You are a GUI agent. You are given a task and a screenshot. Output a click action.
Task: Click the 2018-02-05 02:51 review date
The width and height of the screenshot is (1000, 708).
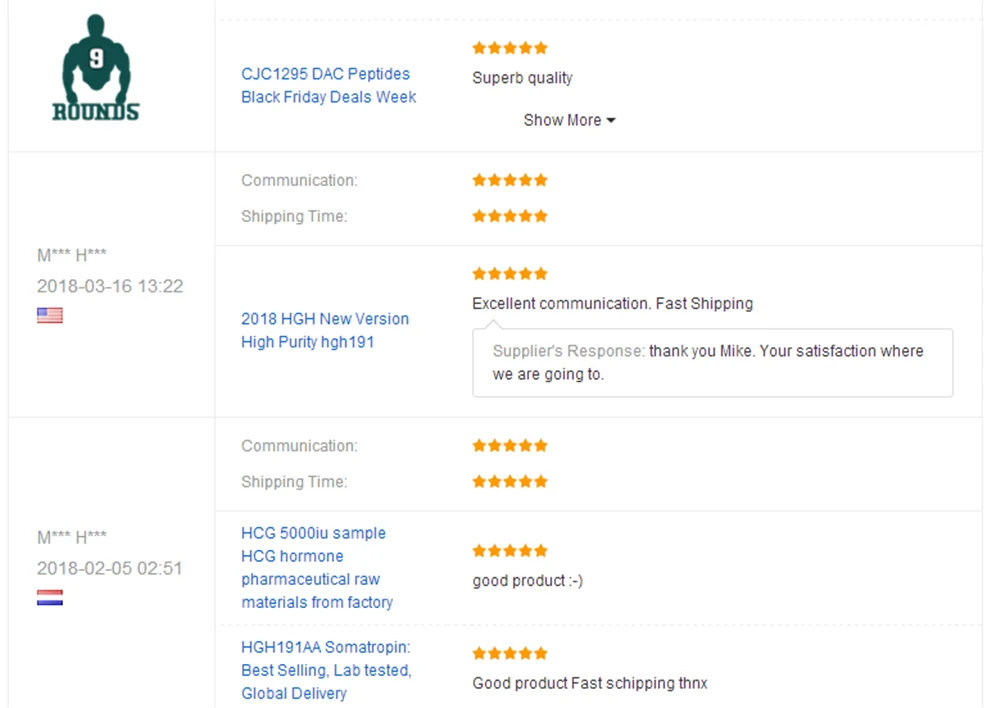[x=110, y=568]
